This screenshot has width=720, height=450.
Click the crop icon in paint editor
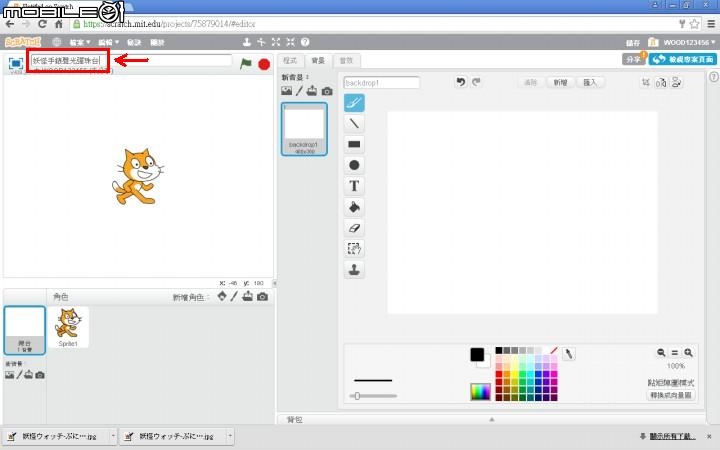click(646, 82)
